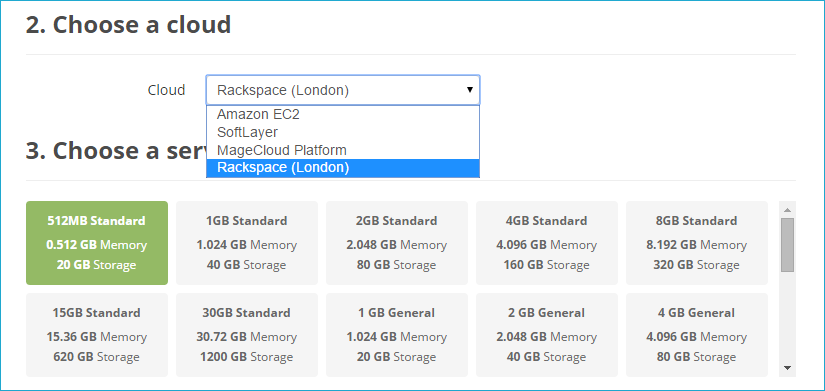This screenshot has width=825, height=391.
Task: Choose MageCloud Platform from the cloud list
Action: (343, 150)
